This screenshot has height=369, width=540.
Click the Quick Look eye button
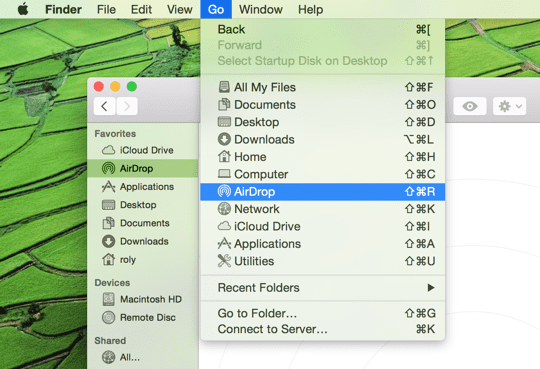pos(470,106)
